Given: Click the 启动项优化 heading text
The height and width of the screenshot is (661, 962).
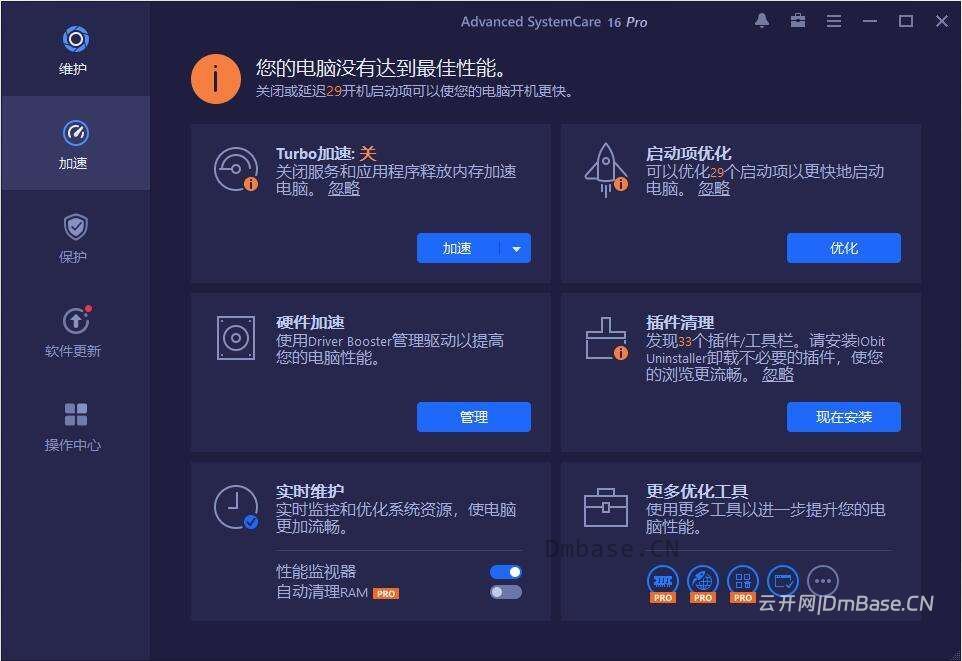Looking at the screenshot, I should pyautogui.click(x=688, y=153).
